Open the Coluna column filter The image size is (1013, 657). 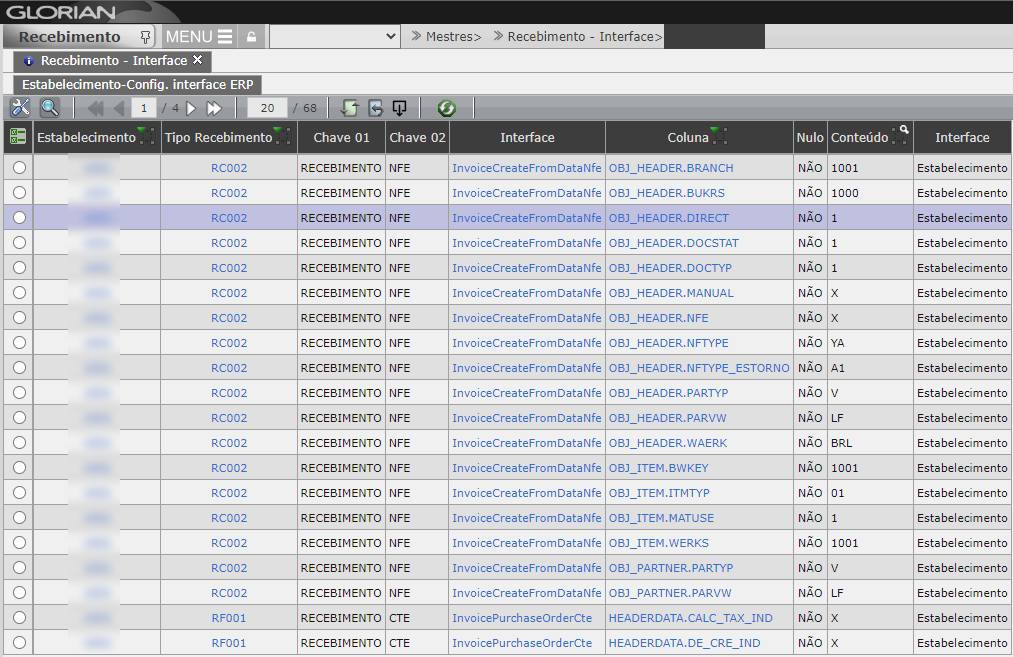718,136
